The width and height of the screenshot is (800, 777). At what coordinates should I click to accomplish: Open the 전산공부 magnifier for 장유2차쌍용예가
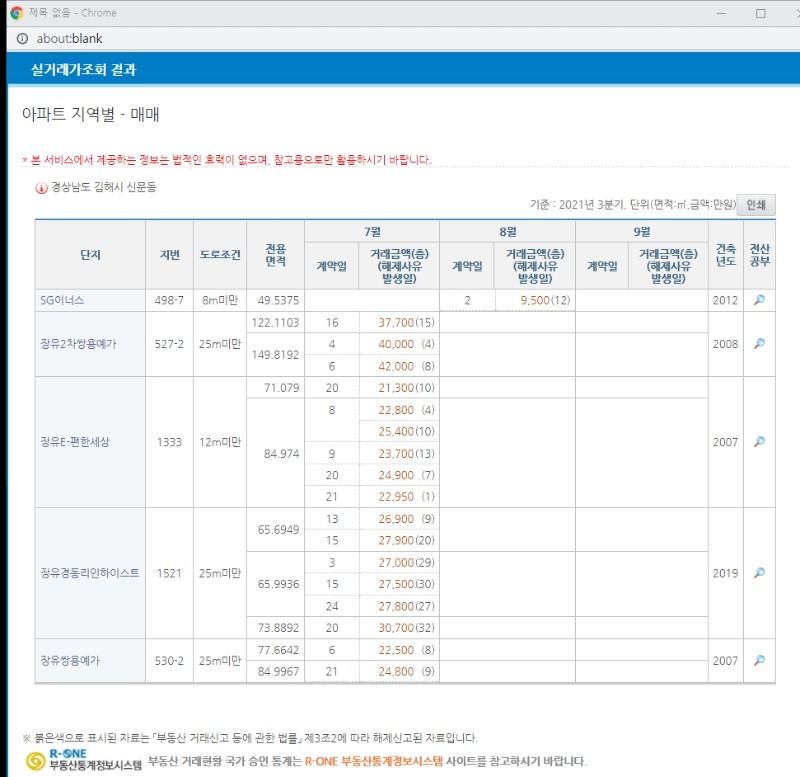[759, 344]
